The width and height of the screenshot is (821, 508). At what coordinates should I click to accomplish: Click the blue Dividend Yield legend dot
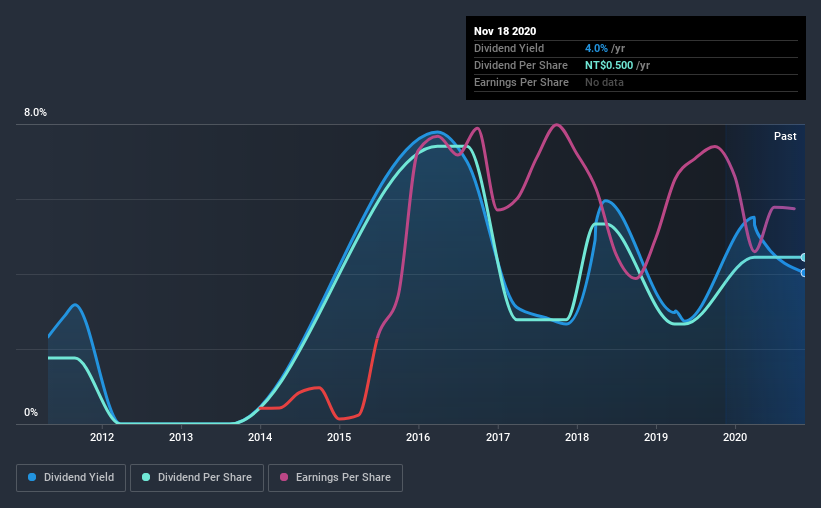pos(32,477)
